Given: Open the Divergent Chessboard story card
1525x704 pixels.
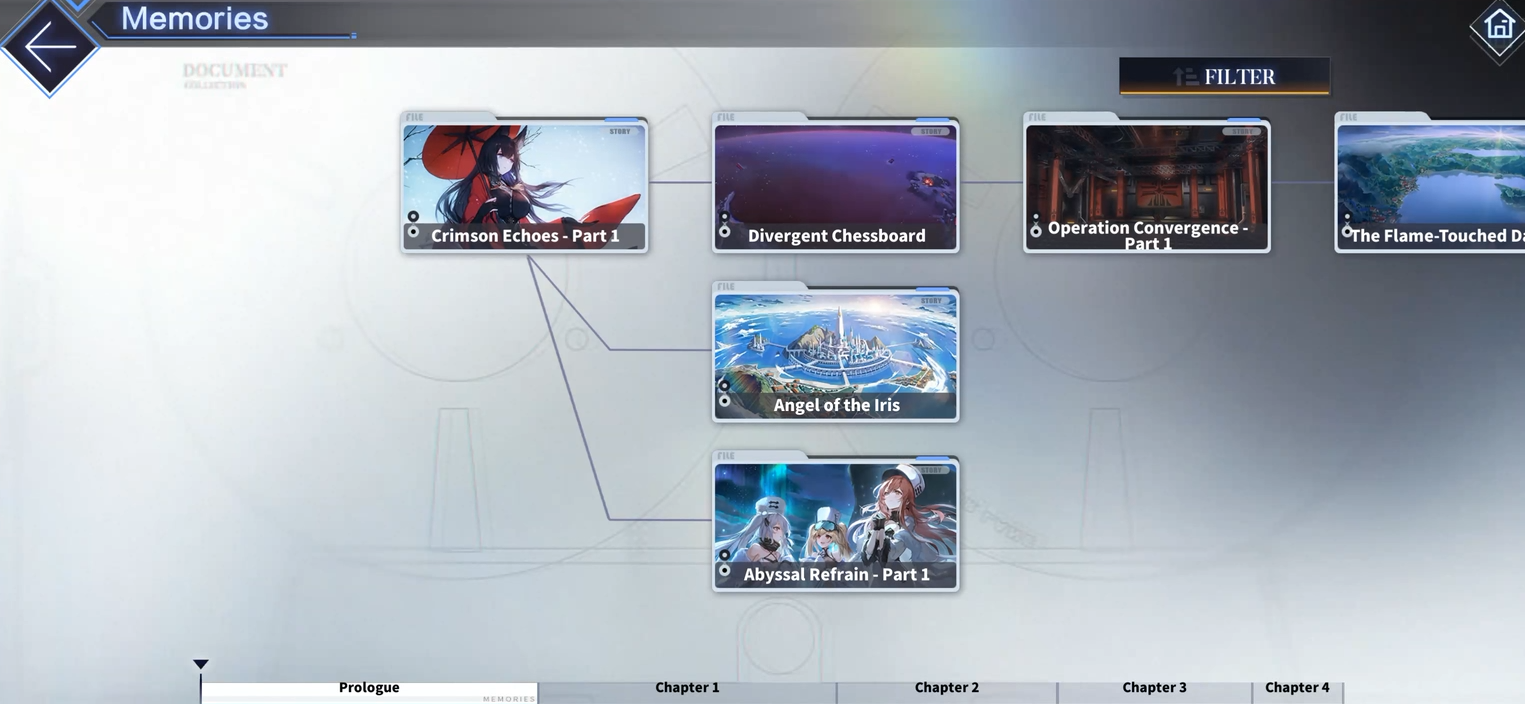Looking at the screenshot, I should (x=835, y=183).
